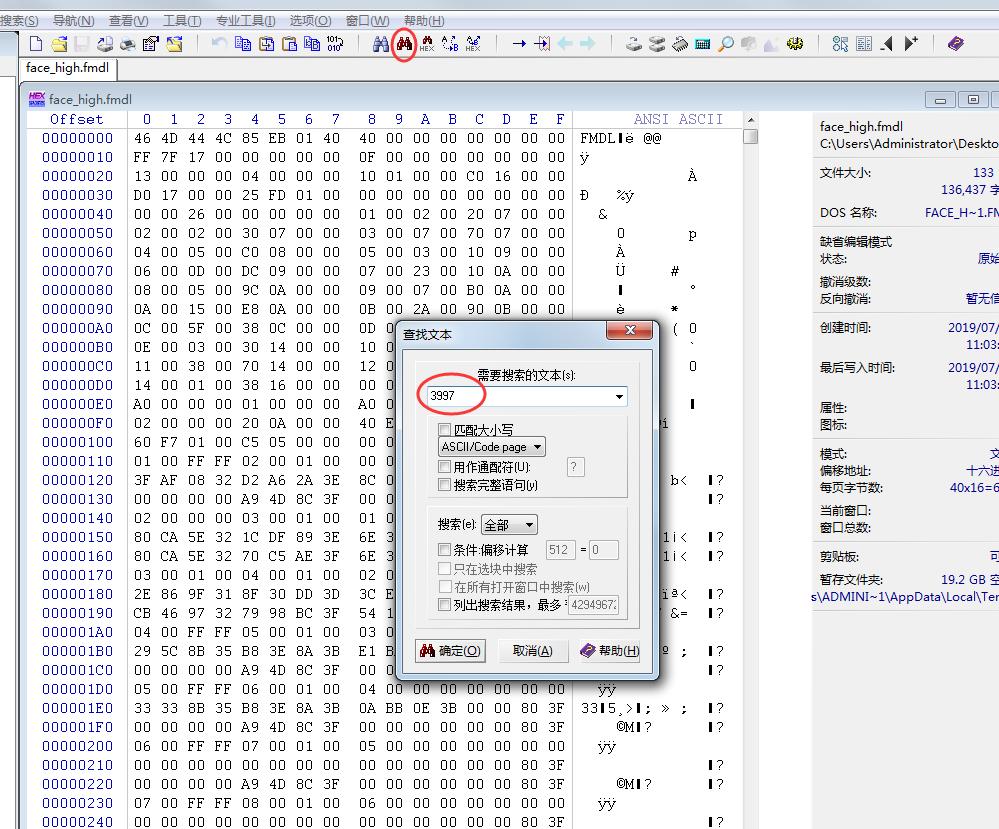Open the 工具(T) menu
The image size is (999, 829).
pos(181,20)
